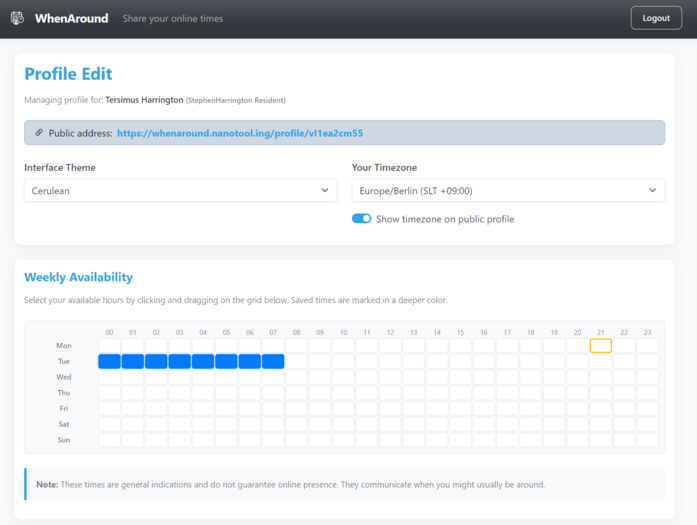Image resolution: width=697 pixels, height=525 pixels.
Task: Select the Thursday 15 hour cell
Action: click(x=460, y=393)
